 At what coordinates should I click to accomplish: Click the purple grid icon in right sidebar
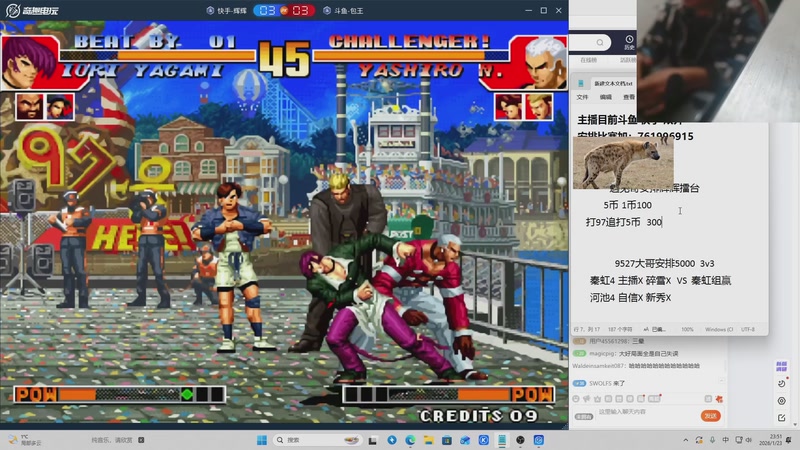pos(781,366)
